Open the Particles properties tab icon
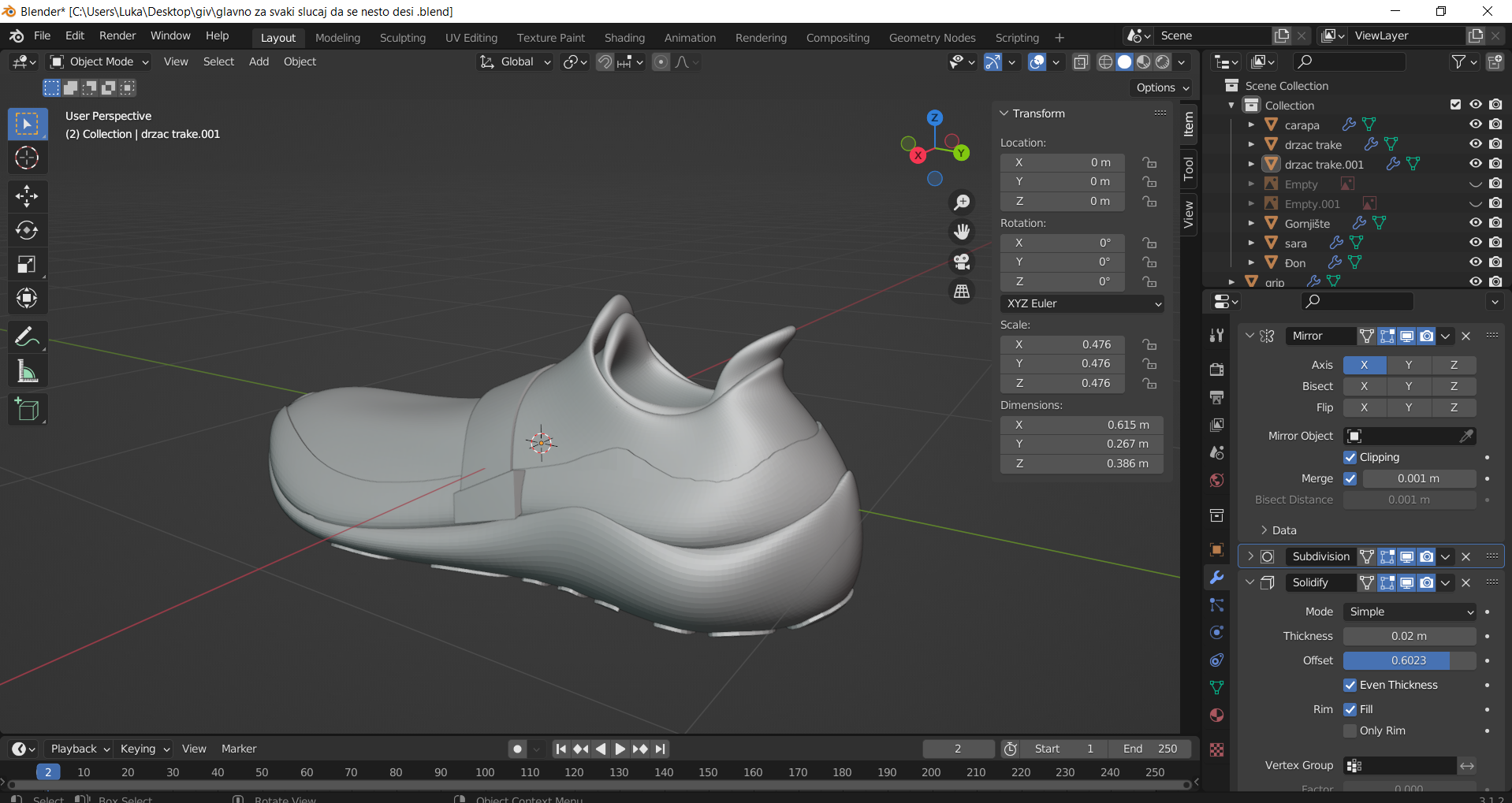The width and height of the screenshot is (1512, 803). tap(1217, 605)
